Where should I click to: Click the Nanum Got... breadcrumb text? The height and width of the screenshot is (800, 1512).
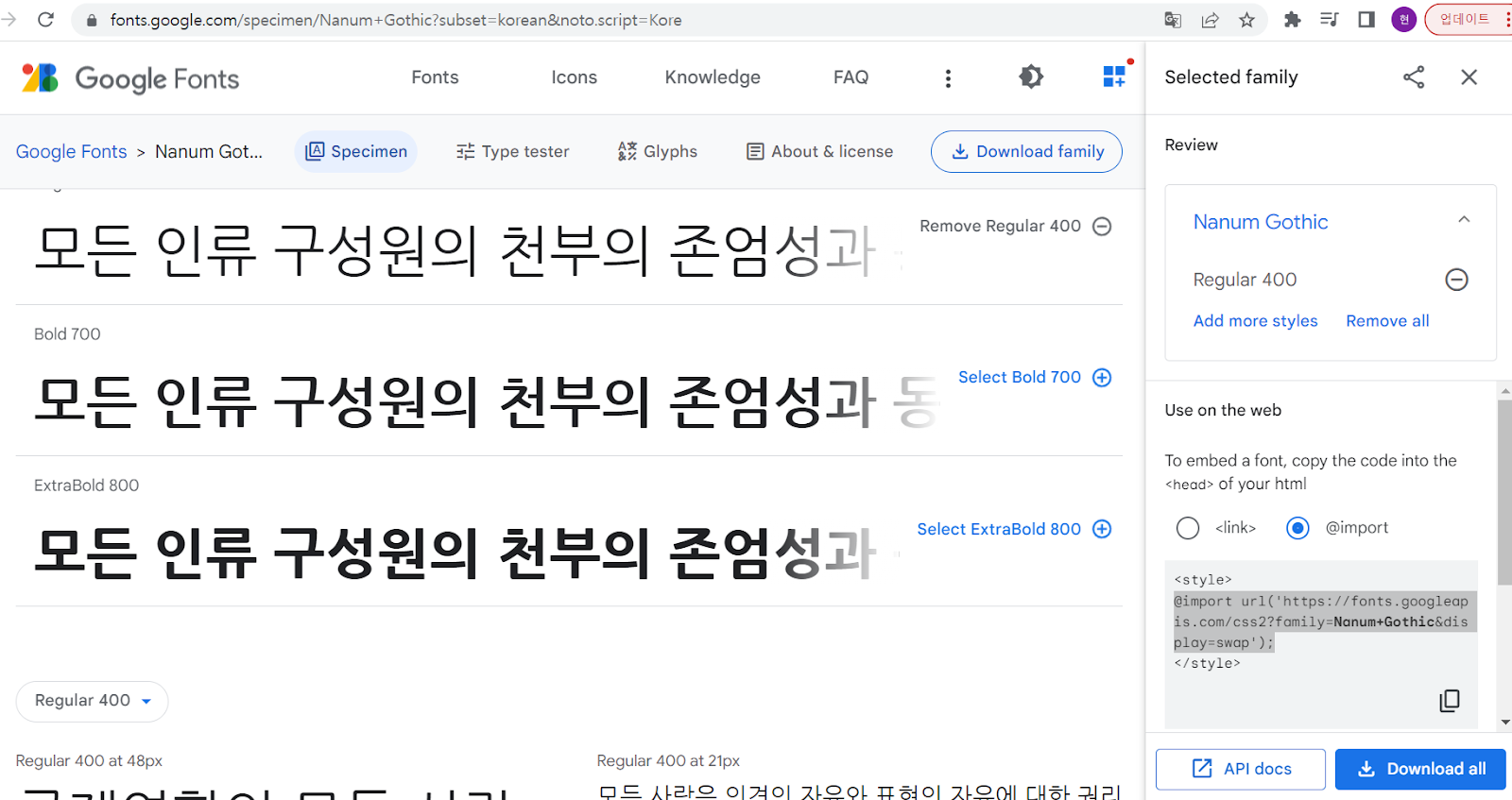(209, 151)
